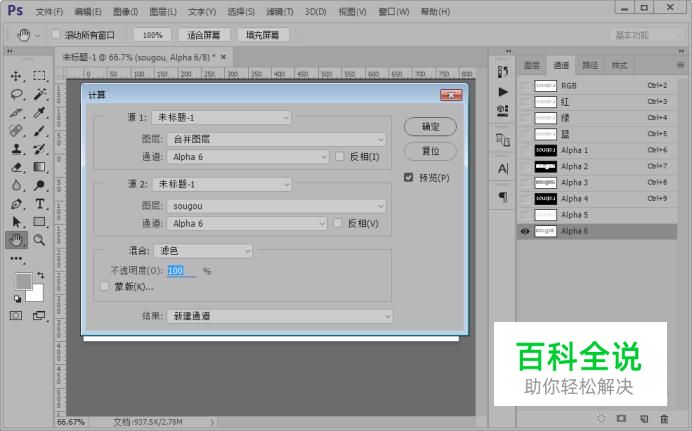Open Source 2 channel dropdown
This screenshot has width=692, height=431.
tap(247, 224)
